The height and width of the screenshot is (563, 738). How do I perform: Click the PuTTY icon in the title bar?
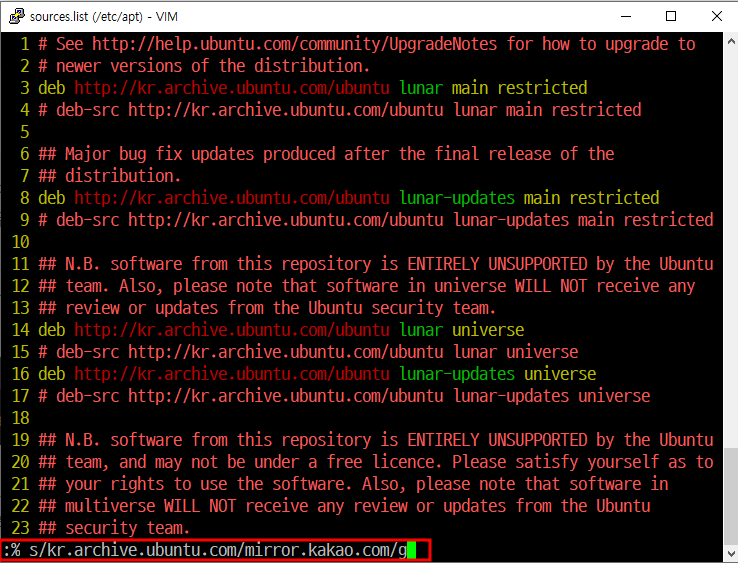coord(16,16)
